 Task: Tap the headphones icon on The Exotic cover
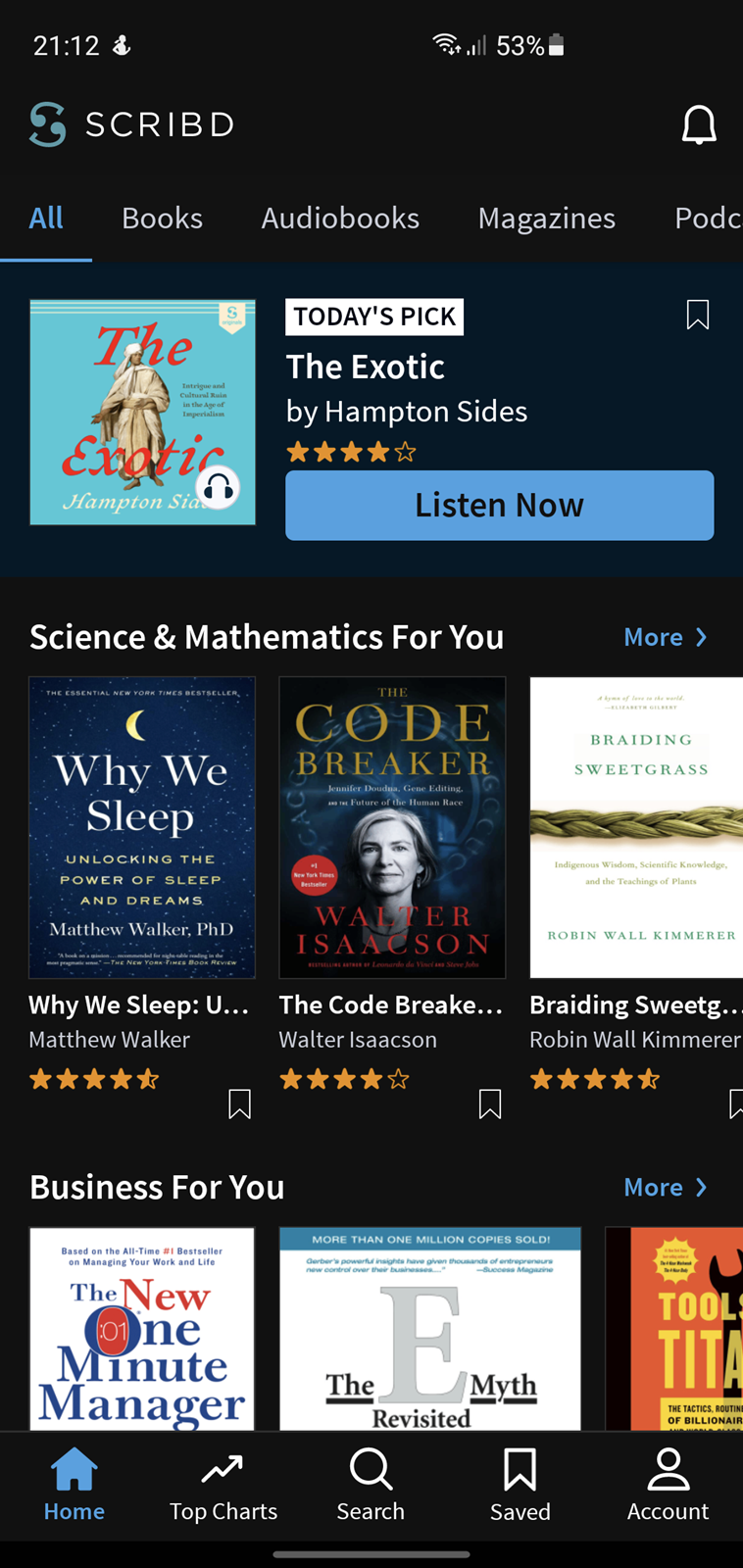(219, 487)
